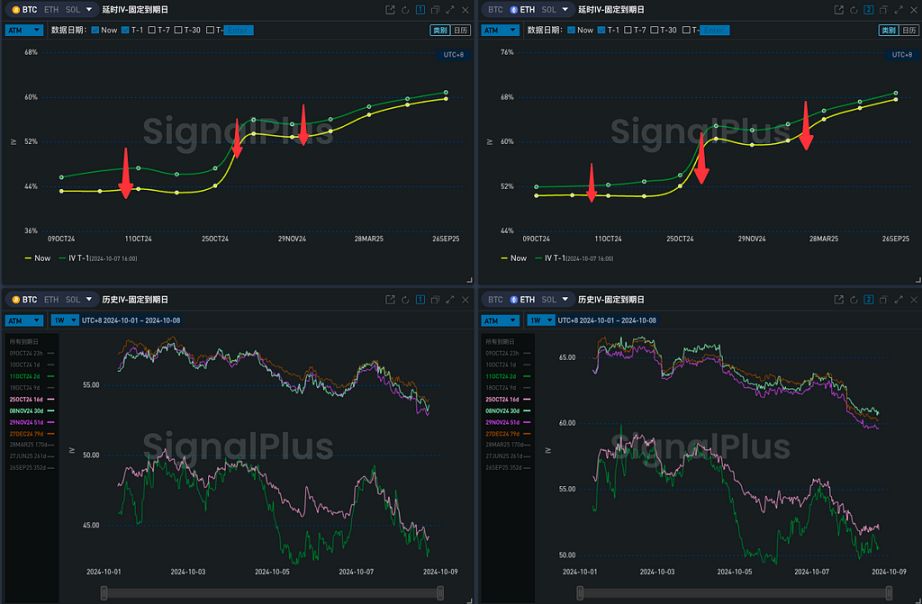Select the BTC tab in the ETH historical IV panel
Viewport: 922px width, 604px height.
click(x=496, y=299)
